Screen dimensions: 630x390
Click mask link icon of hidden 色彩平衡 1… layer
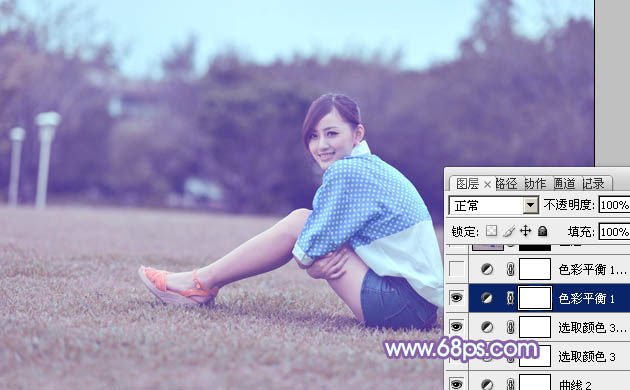(x=510, y=269)
